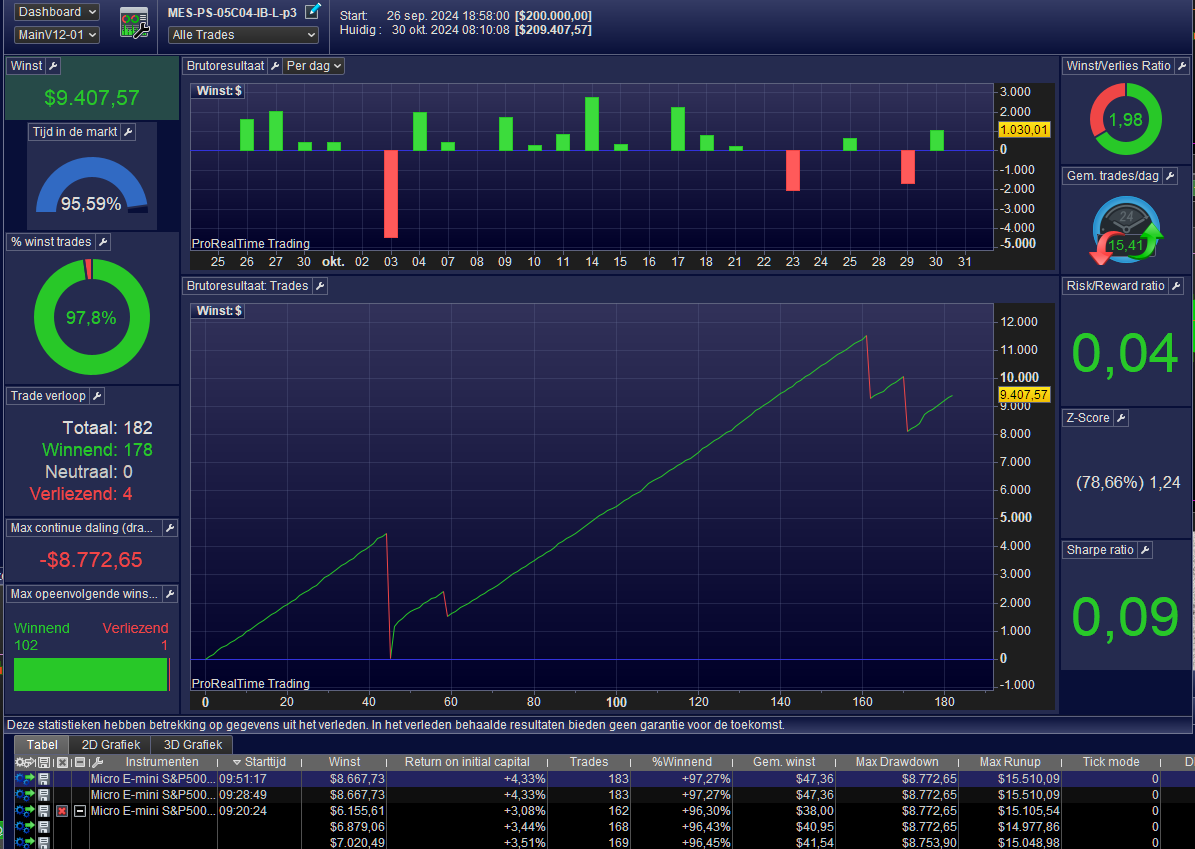The height and width of the screenshot is (849, 1195).
Task: Open the Trade verloop wrench settings
Action: tap(97, 396)
